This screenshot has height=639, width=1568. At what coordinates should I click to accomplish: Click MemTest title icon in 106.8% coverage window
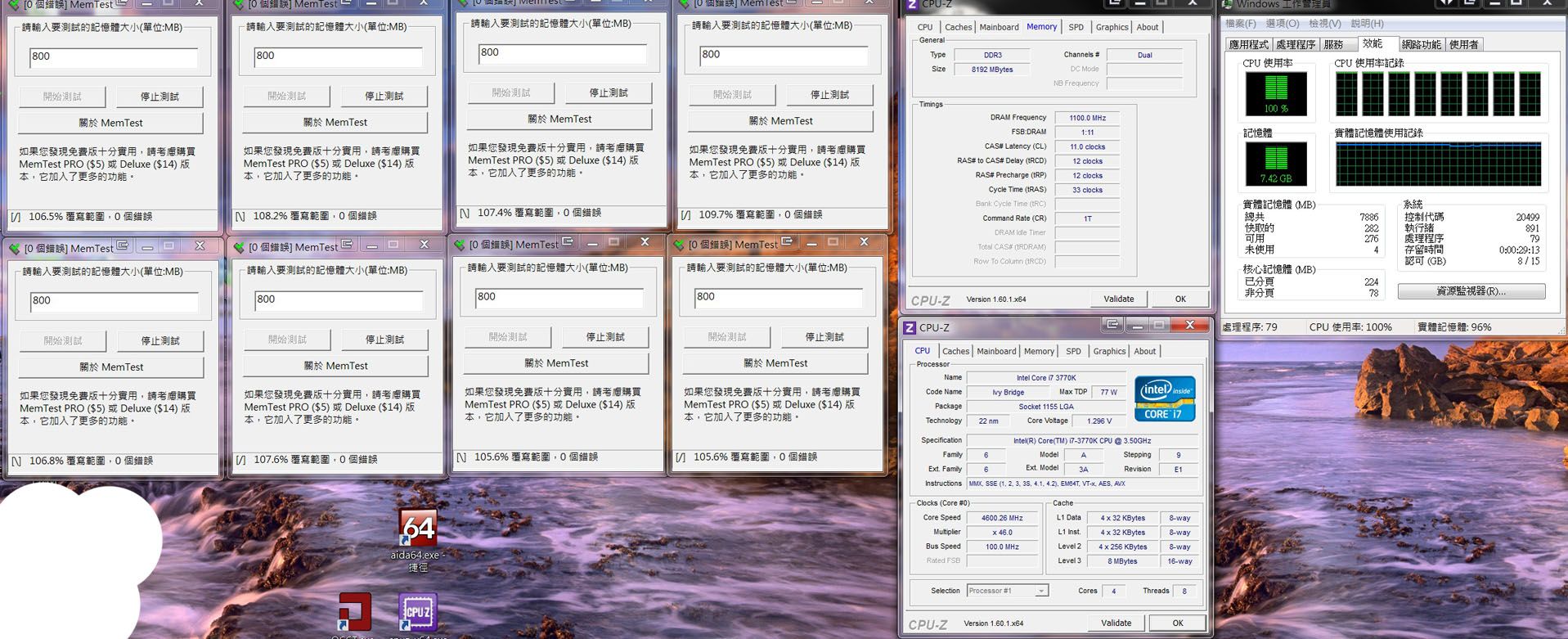tap(15, 248)
